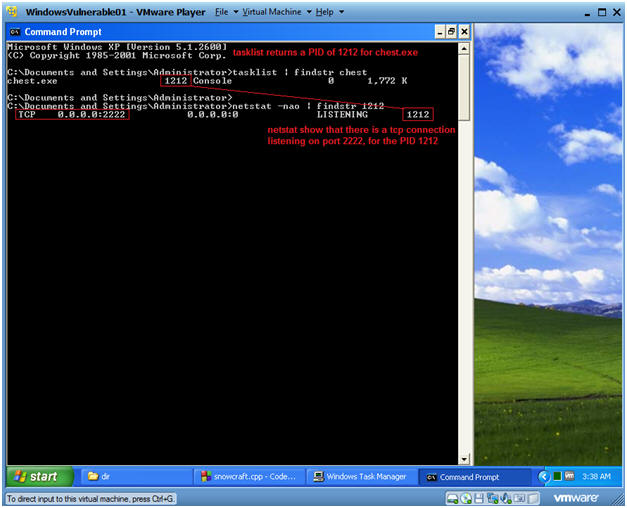Switch to snowcraft.cpp Code taskbar window
This screenshot has width=627, height=508.
click(250, 476)
